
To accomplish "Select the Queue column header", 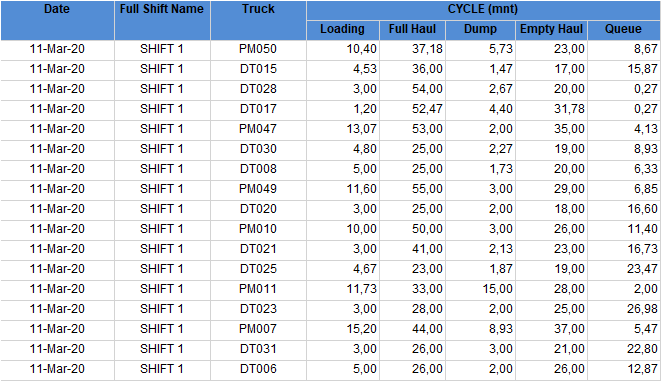I will pyautogui.click(x=624, y=30).
